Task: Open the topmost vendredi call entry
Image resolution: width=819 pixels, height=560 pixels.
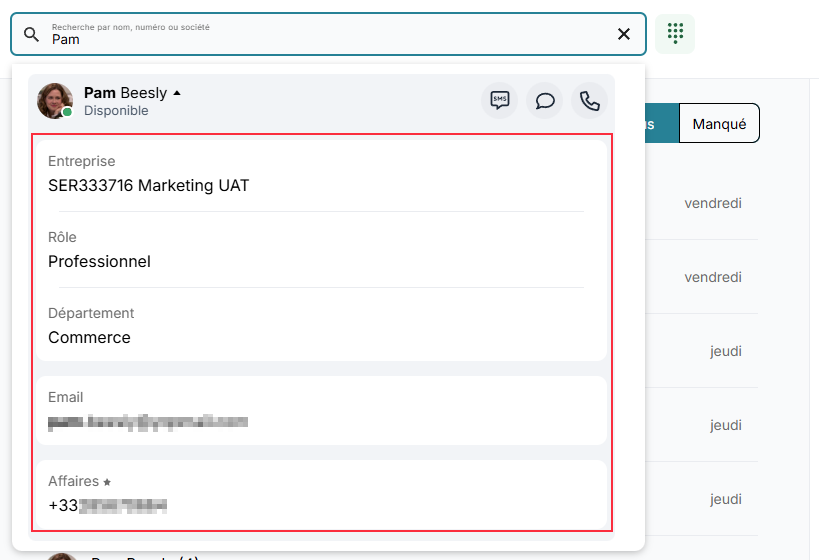Action: click(712, 203)
